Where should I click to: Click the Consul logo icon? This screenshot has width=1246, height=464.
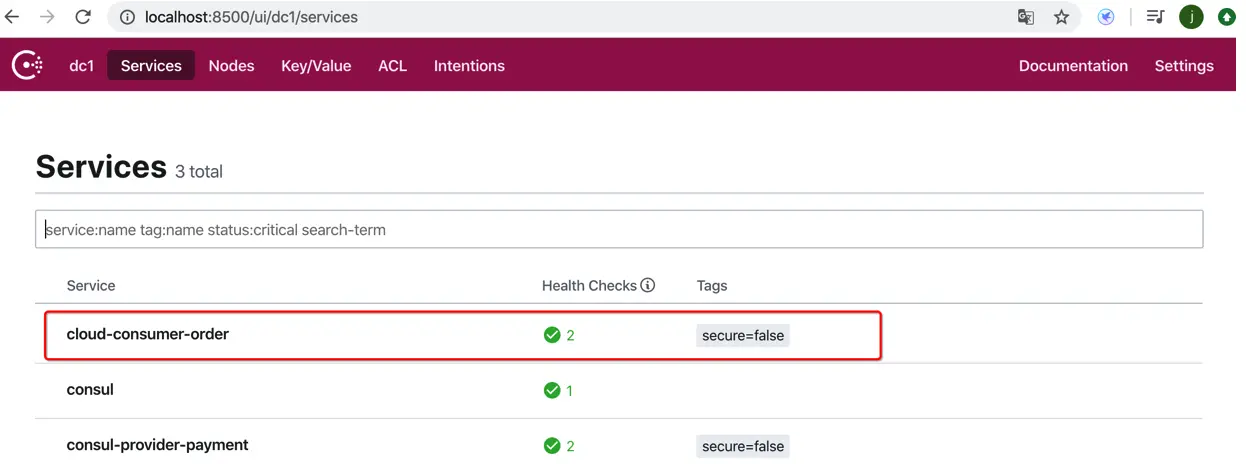click(x=27, y=66)
